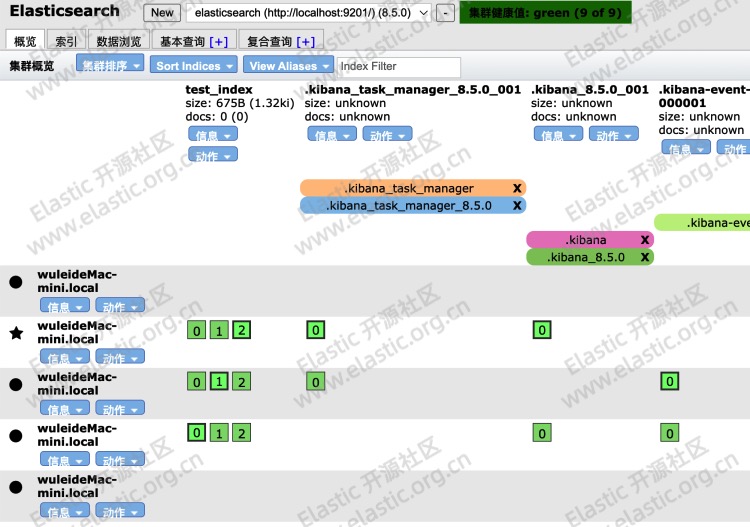
Task: Open the 信息 dropdown under .kibana_task_manager_8.5.0_001
Action: [332, 135]
